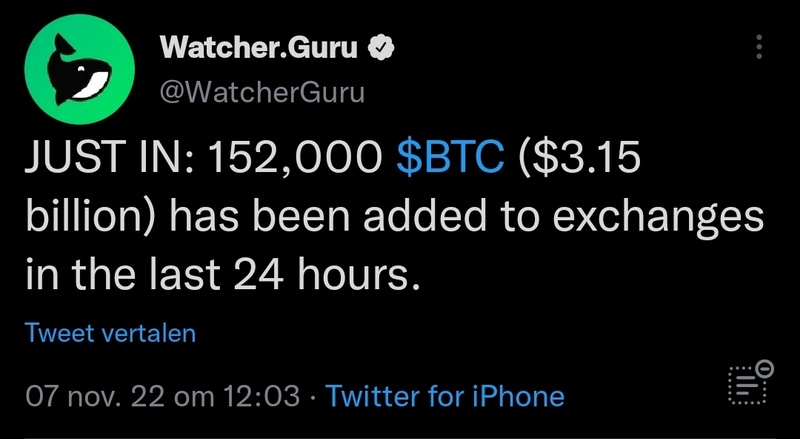Open the three-dot more options menu
This screenshot has width=800, height=439.
click(x=759, y=46)
